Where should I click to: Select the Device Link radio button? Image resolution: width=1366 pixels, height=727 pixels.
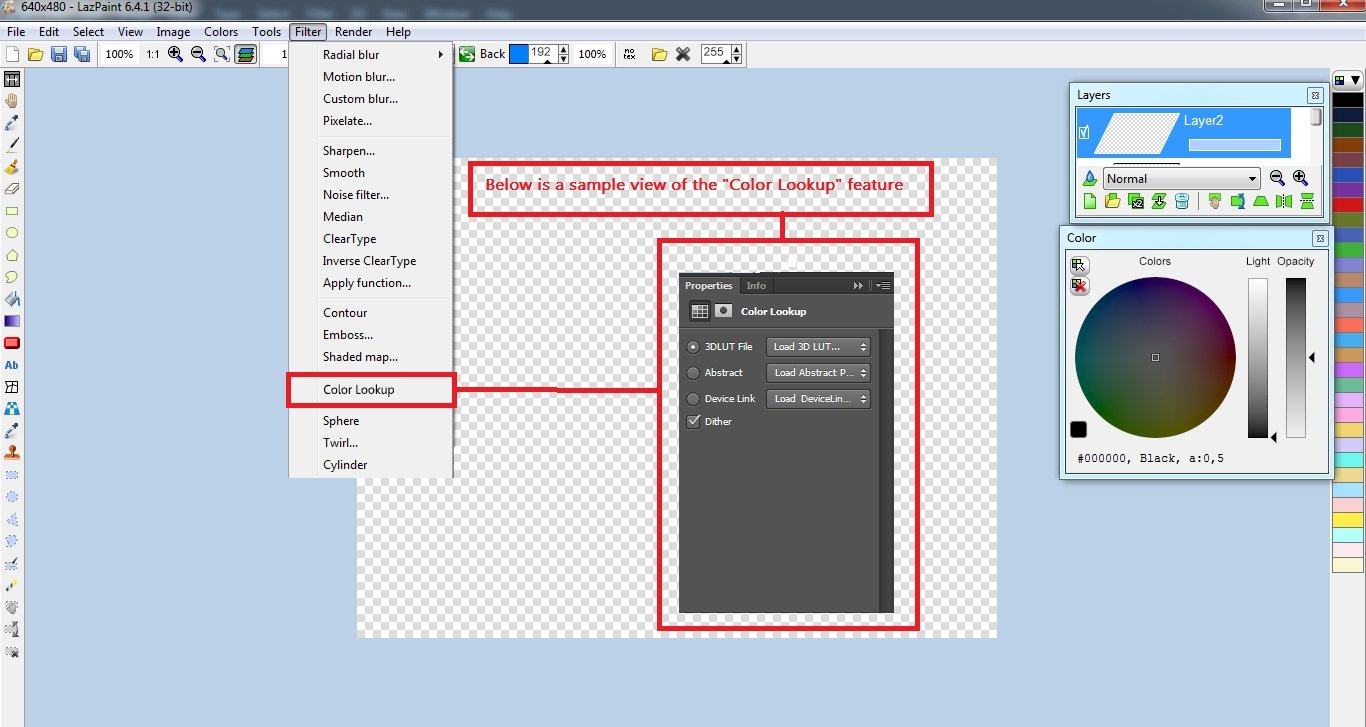pyautogui.click(x=694, y=399)
